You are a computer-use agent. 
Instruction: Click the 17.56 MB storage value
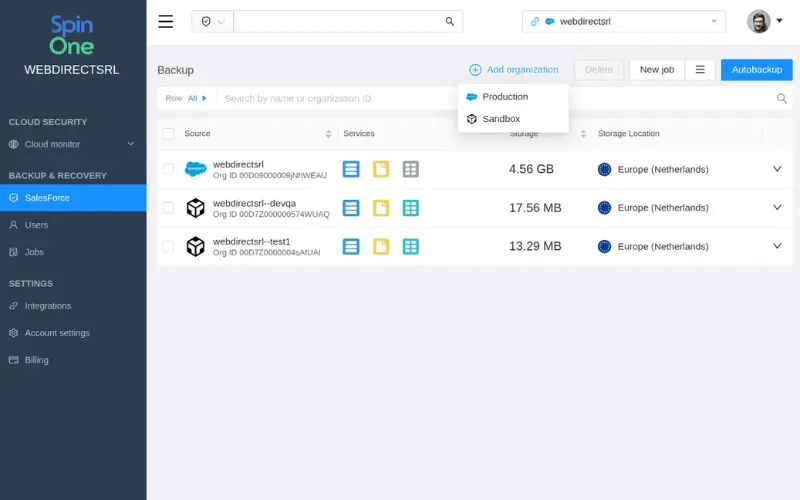(x=535, y=208)
